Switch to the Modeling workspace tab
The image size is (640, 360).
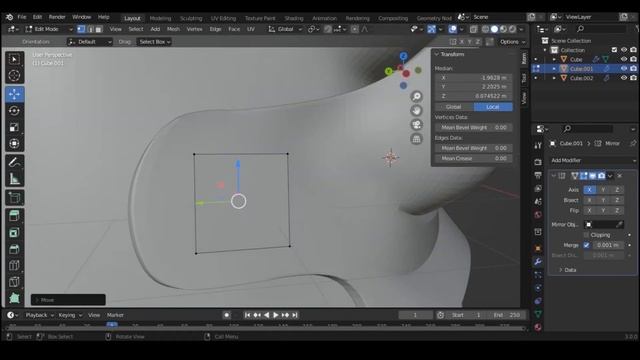pos(160,18)
